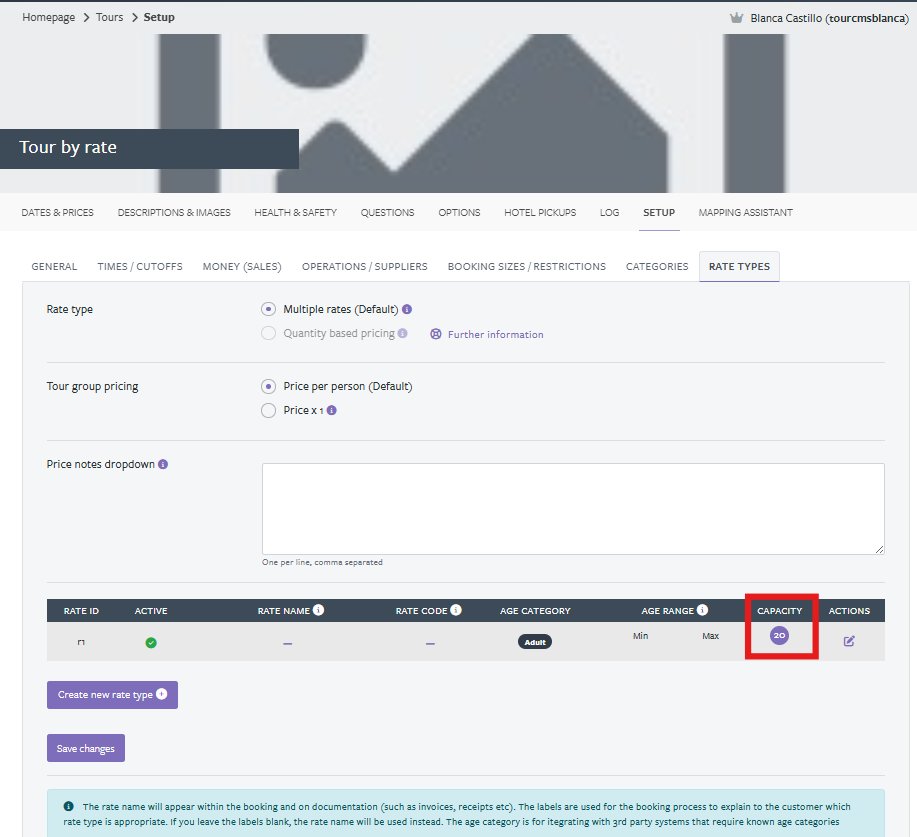Screen dimensions: 917x837
Task: Click plus icon on Create new rate type
Action: point(162,694)
